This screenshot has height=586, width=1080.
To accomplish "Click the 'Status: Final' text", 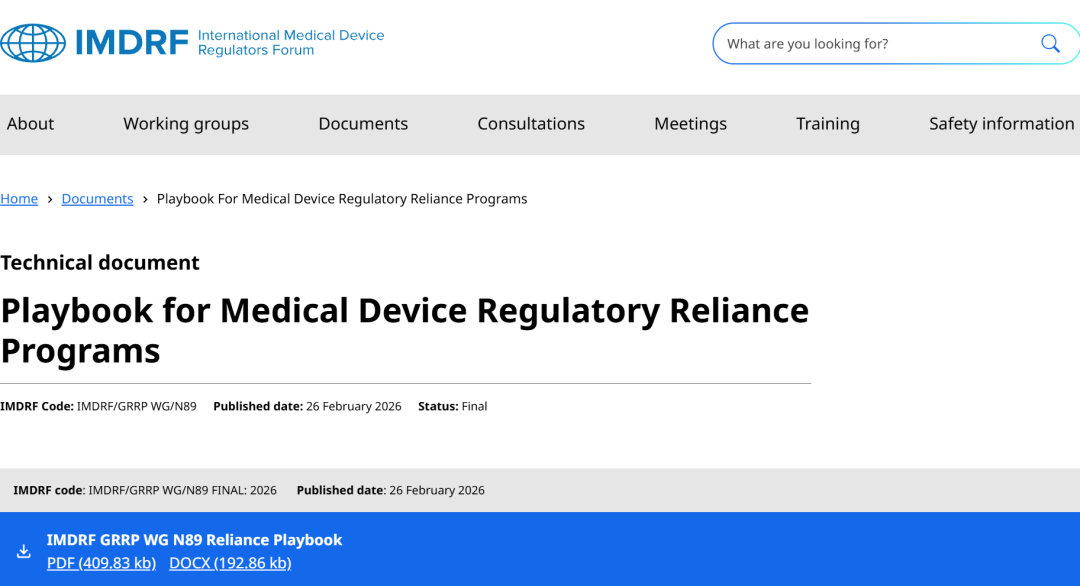I will pos(453,406).
